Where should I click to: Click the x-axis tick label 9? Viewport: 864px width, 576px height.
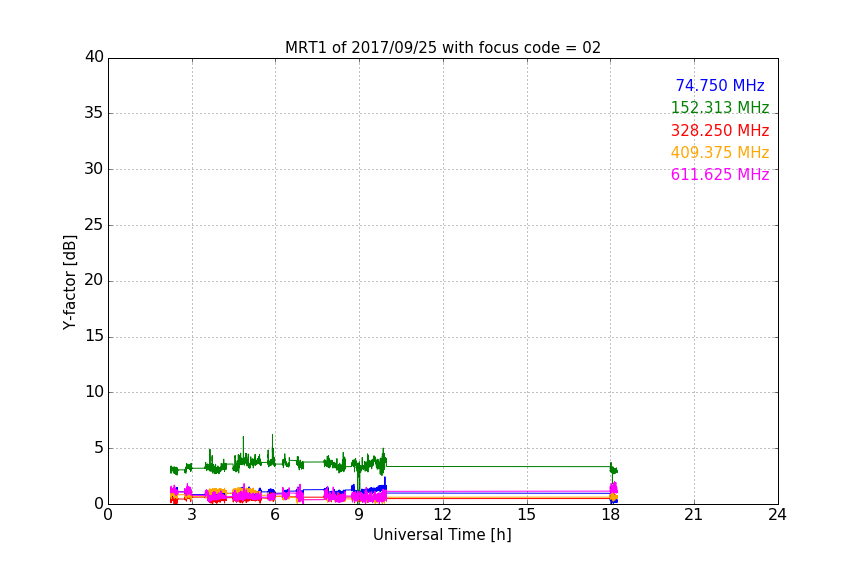pos(359,515)
